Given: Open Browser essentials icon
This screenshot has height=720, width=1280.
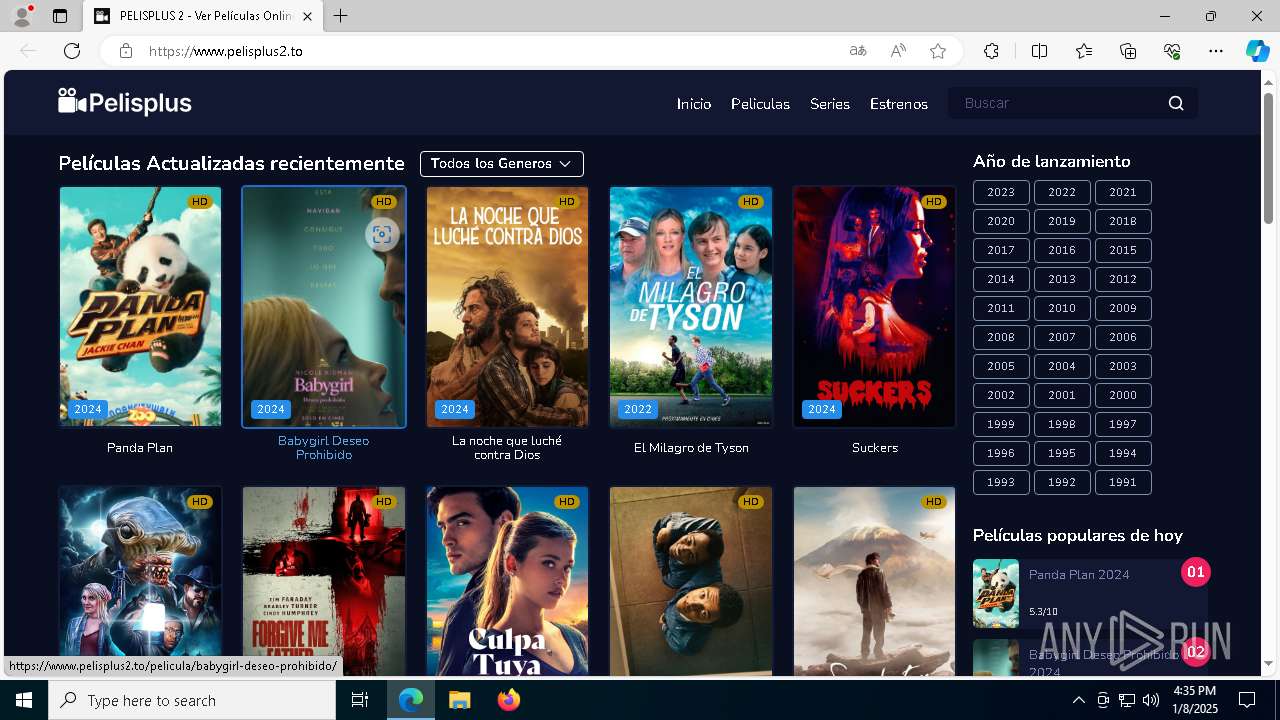Looking at the screenshot, I should (x=1172, y=51).
